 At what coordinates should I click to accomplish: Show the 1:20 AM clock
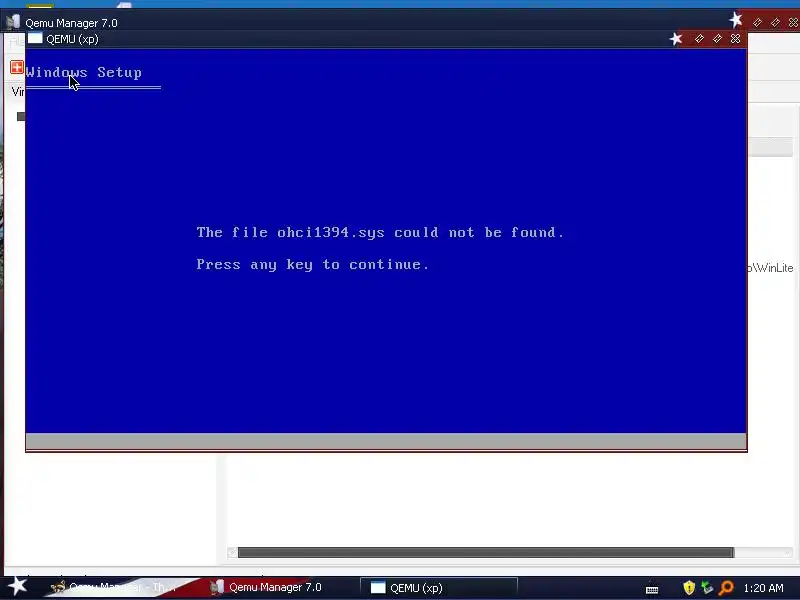click(763, 588)
